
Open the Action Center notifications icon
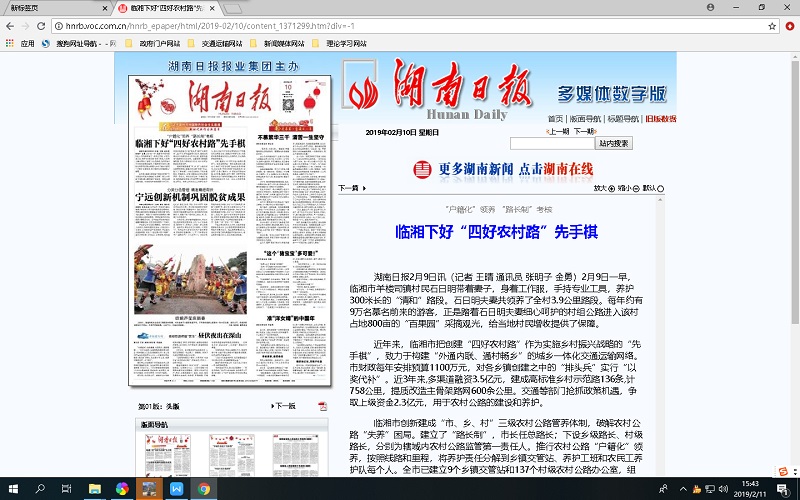783,489
